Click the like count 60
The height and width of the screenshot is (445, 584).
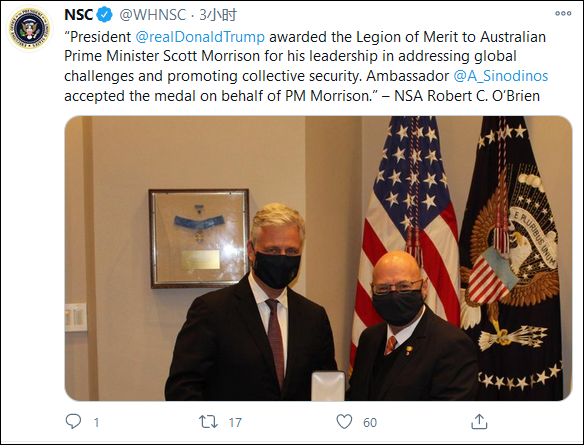click(x=370, y=422)
